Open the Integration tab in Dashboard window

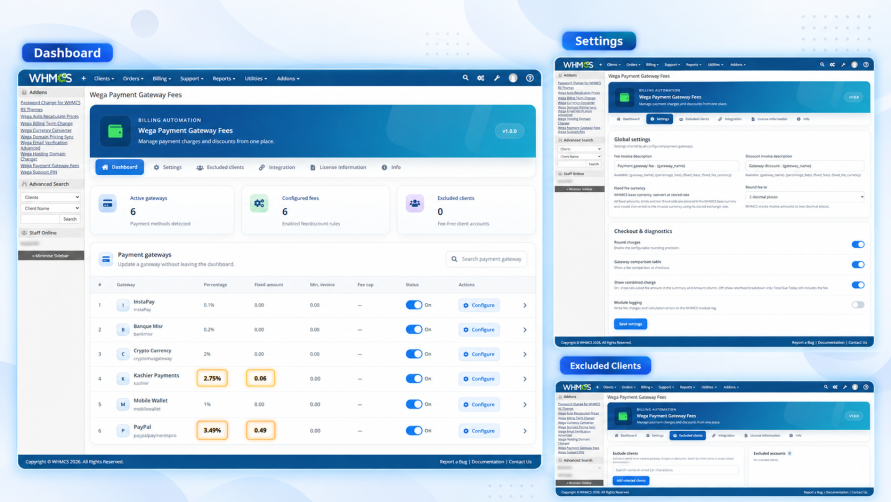tap(277, 167)
